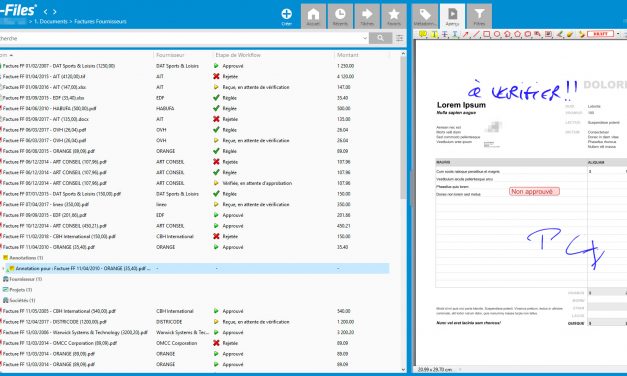Select the straight line drawing tool
The width and height of the screenshot is (627, 376).
(476, 34)
